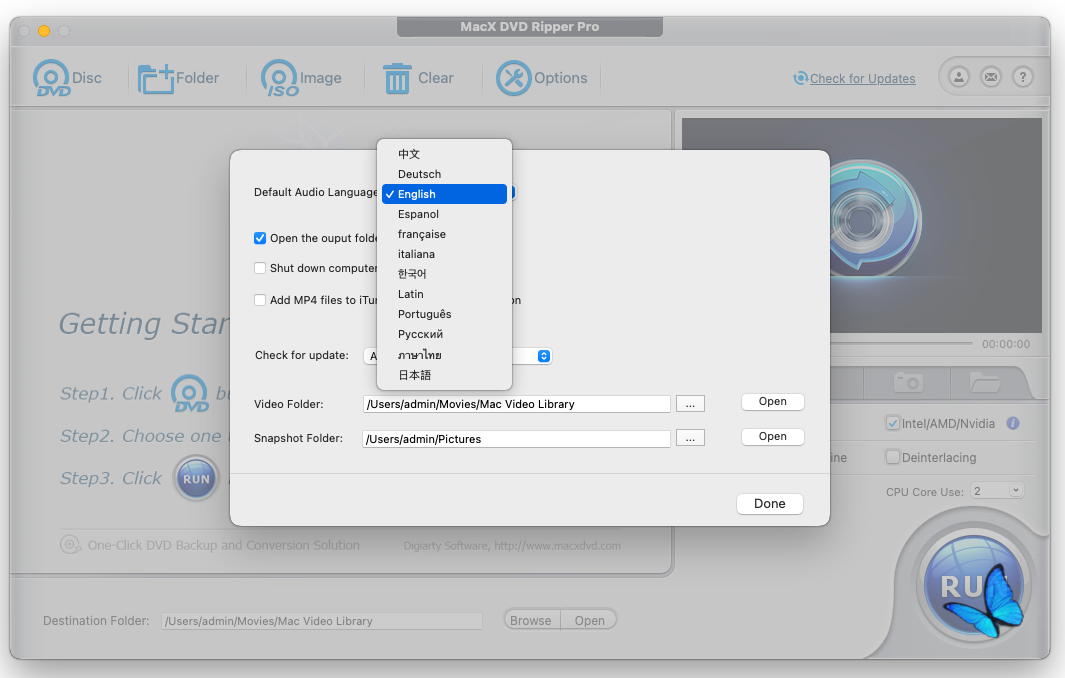Screen dimensions: 1065x678
Task: Browse for Snapshot Folder with the ... button
Action: tap(690, 438)
